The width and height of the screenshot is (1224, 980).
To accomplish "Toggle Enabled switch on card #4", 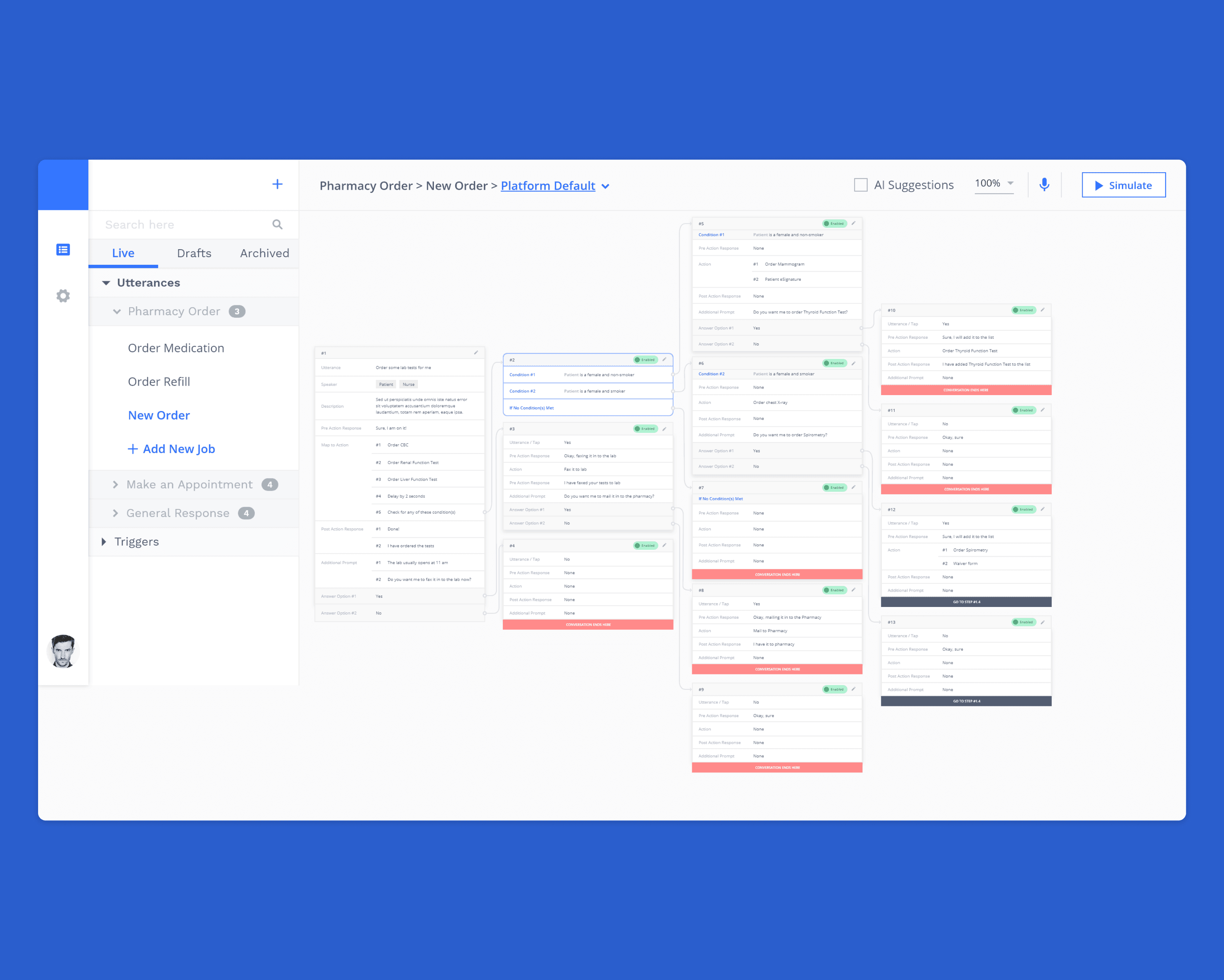I will 645,546.
